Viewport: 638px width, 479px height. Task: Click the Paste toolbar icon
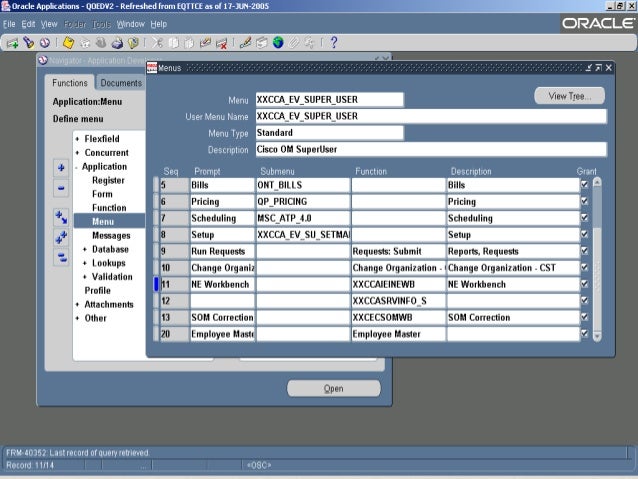(189, 43)
